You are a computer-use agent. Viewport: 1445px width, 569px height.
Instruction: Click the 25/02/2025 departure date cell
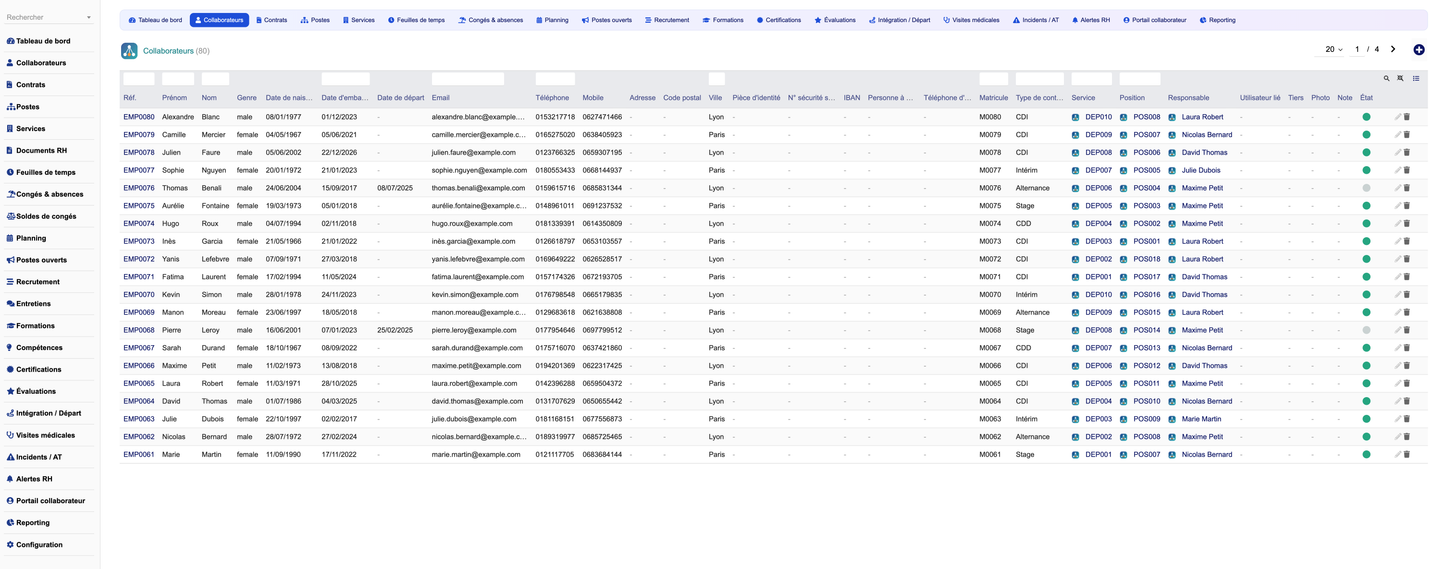pyautogui.click(x=394, y=330)
